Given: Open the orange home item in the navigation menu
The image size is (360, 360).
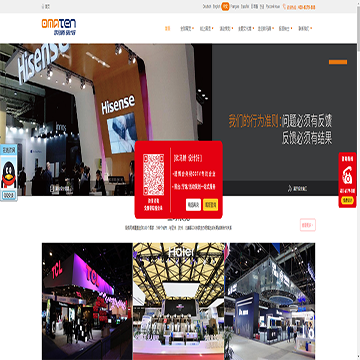Looking at the screenshot, I should (167, 29).
